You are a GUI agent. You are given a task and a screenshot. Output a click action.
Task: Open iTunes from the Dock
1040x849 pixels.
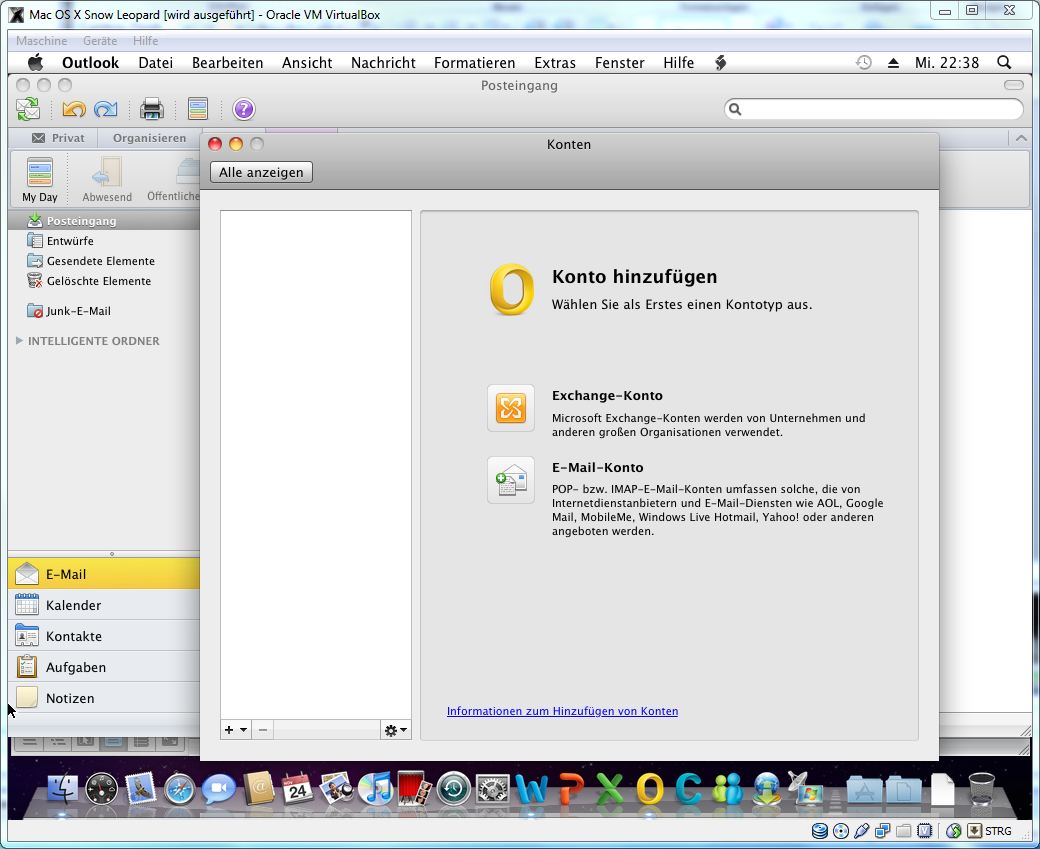(375, 789)
